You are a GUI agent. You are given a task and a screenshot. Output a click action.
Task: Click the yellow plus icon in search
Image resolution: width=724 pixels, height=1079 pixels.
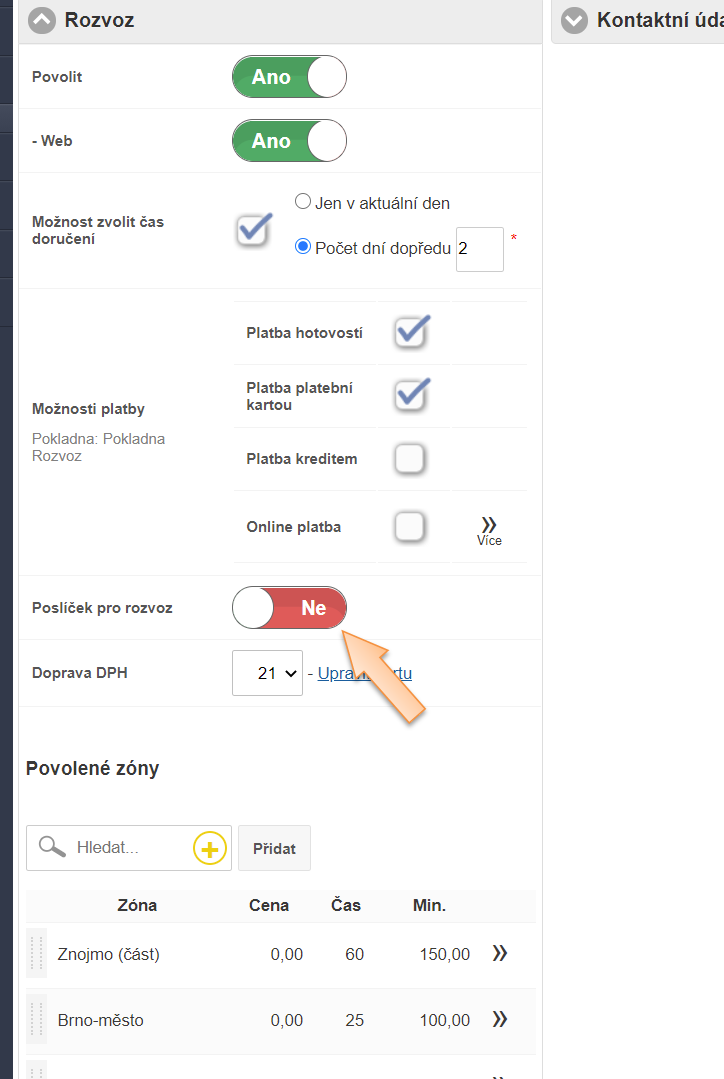(x=209, y=849)
